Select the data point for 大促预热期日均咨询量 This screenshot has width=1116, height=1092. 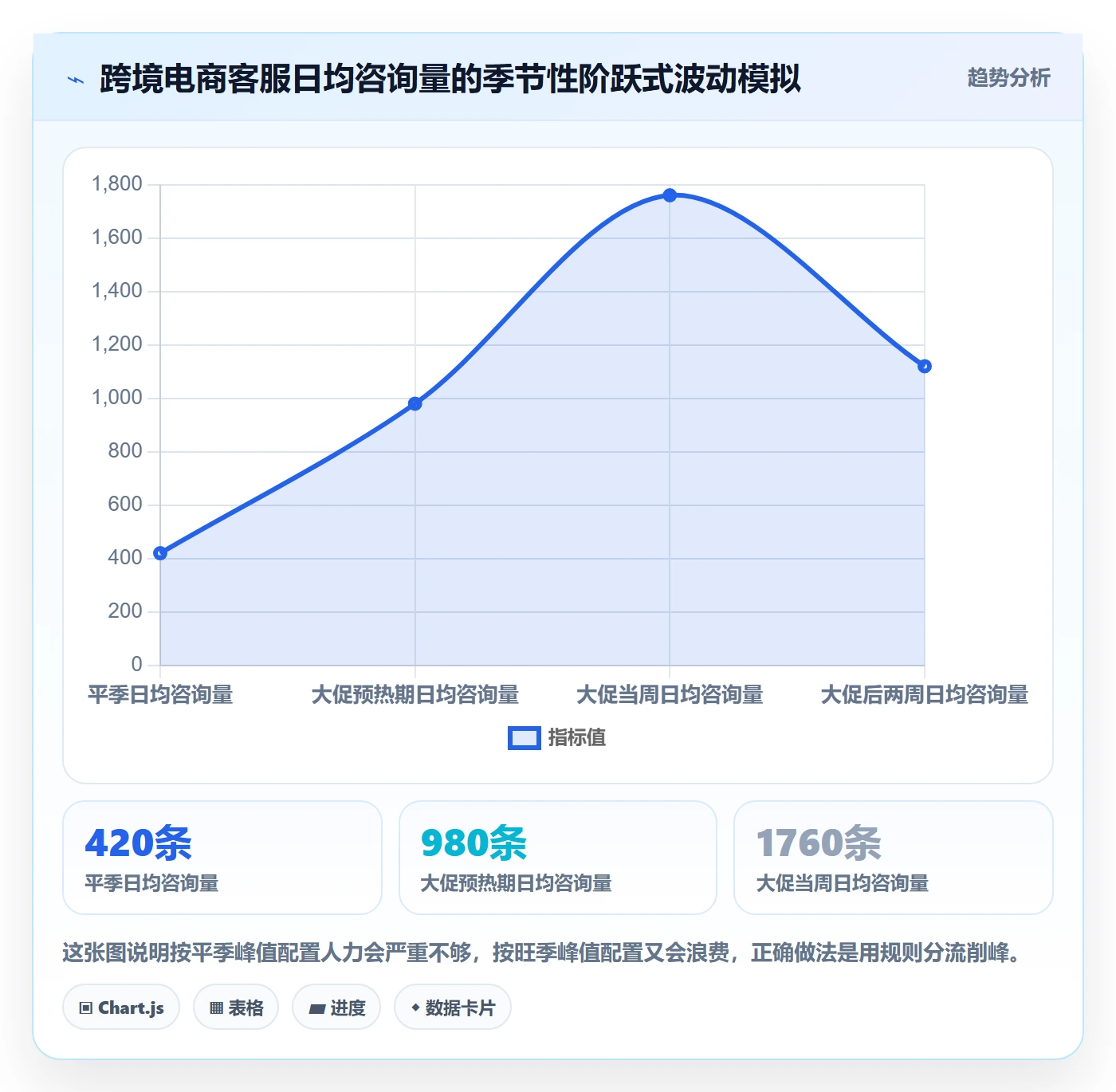pos(415,404)
